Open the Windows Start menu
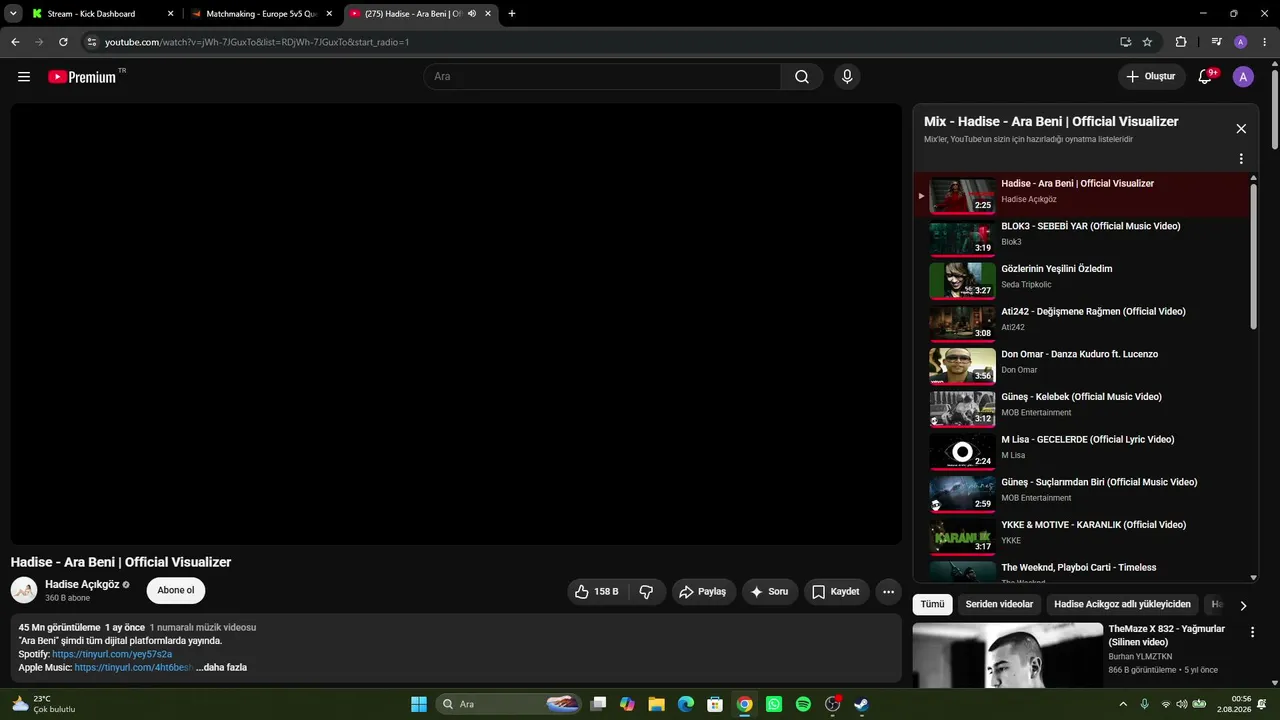 tap(419, 704)
